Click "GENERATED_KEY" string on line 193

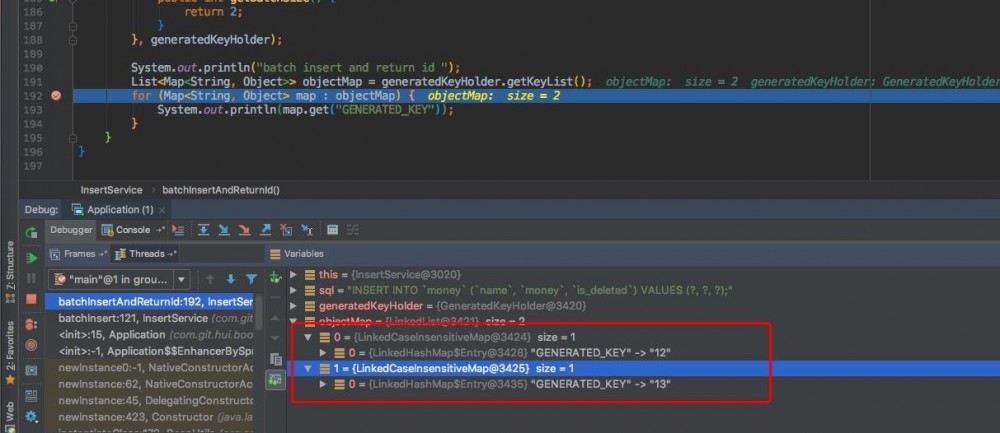[383, 110]
